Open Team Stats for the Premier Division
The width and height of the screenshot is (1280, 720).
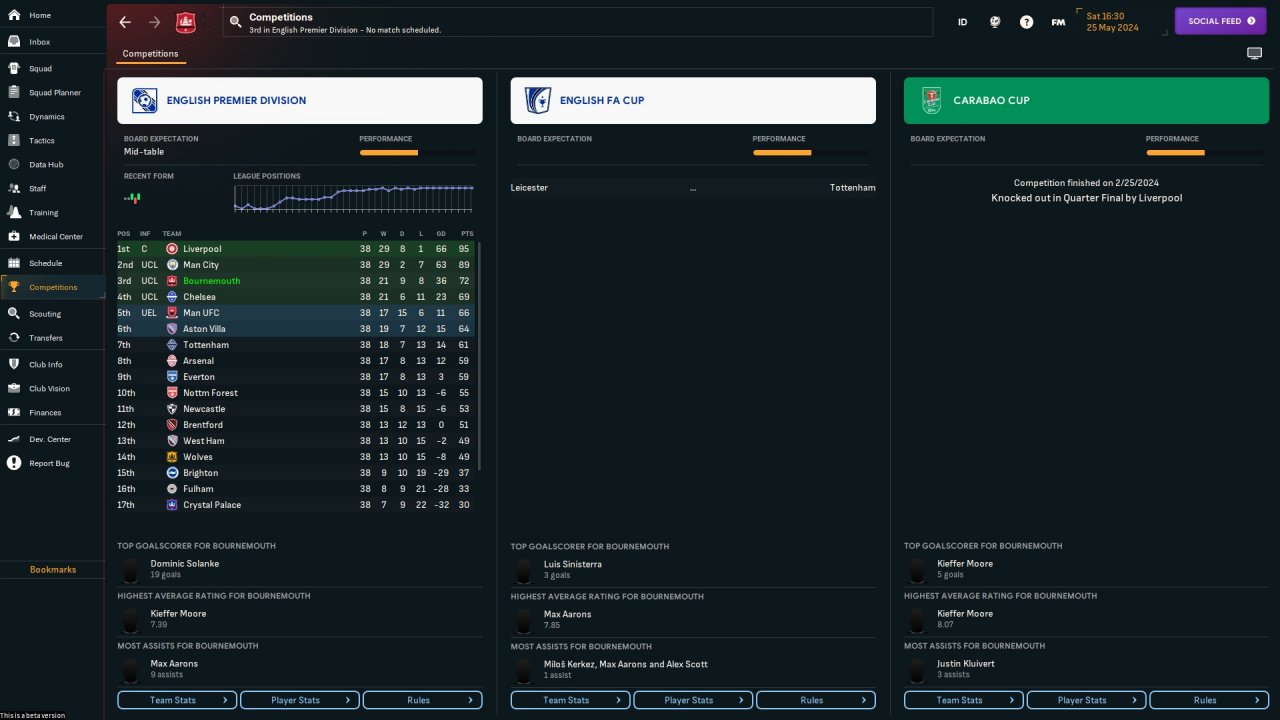tap(177, 700)
